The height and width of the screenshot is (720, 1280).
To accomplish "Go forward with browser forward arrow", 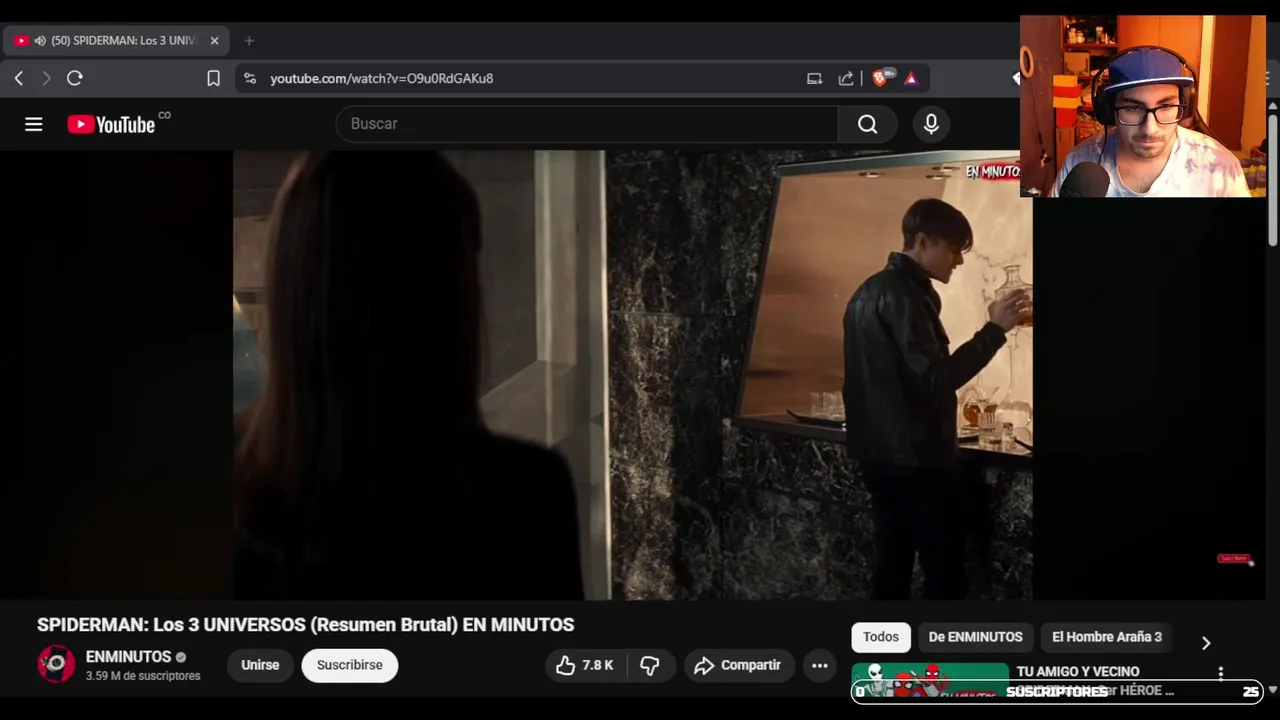I will coord(46,78).
